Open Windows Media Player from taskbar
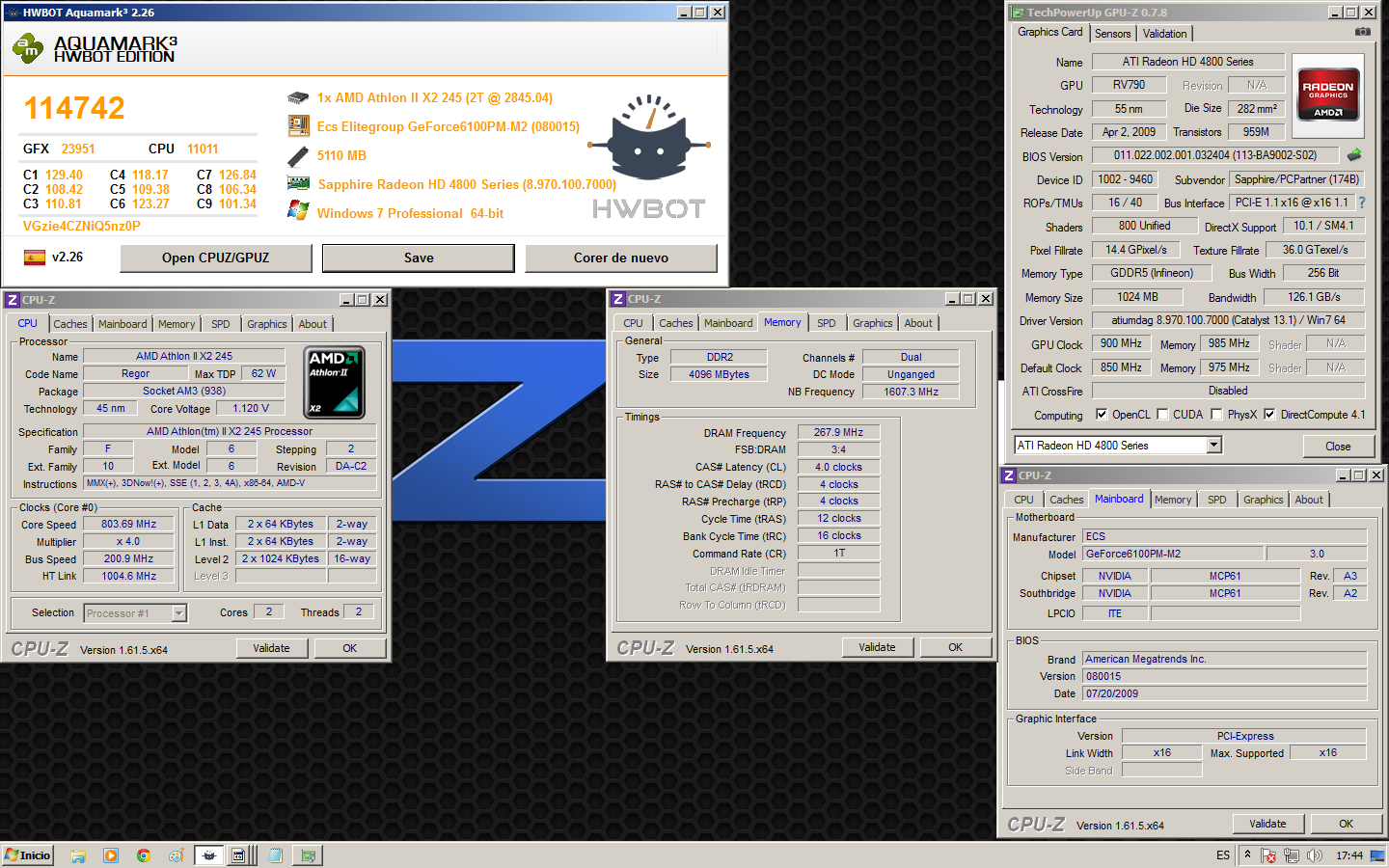Image resolution: width=1389 pixels, height=868 pixels. pyautogui.click(x=111, y=855)
